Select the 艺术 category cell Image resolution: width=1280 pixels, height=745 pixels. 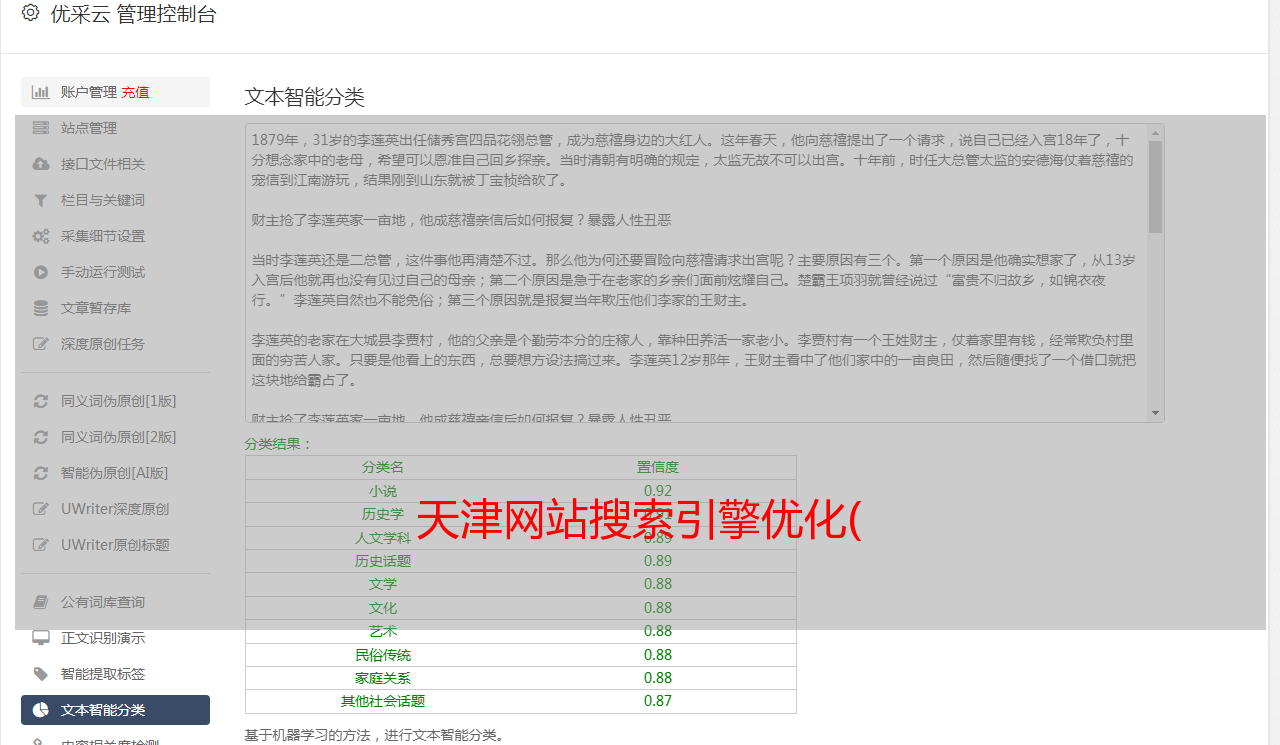click(383, 631)
